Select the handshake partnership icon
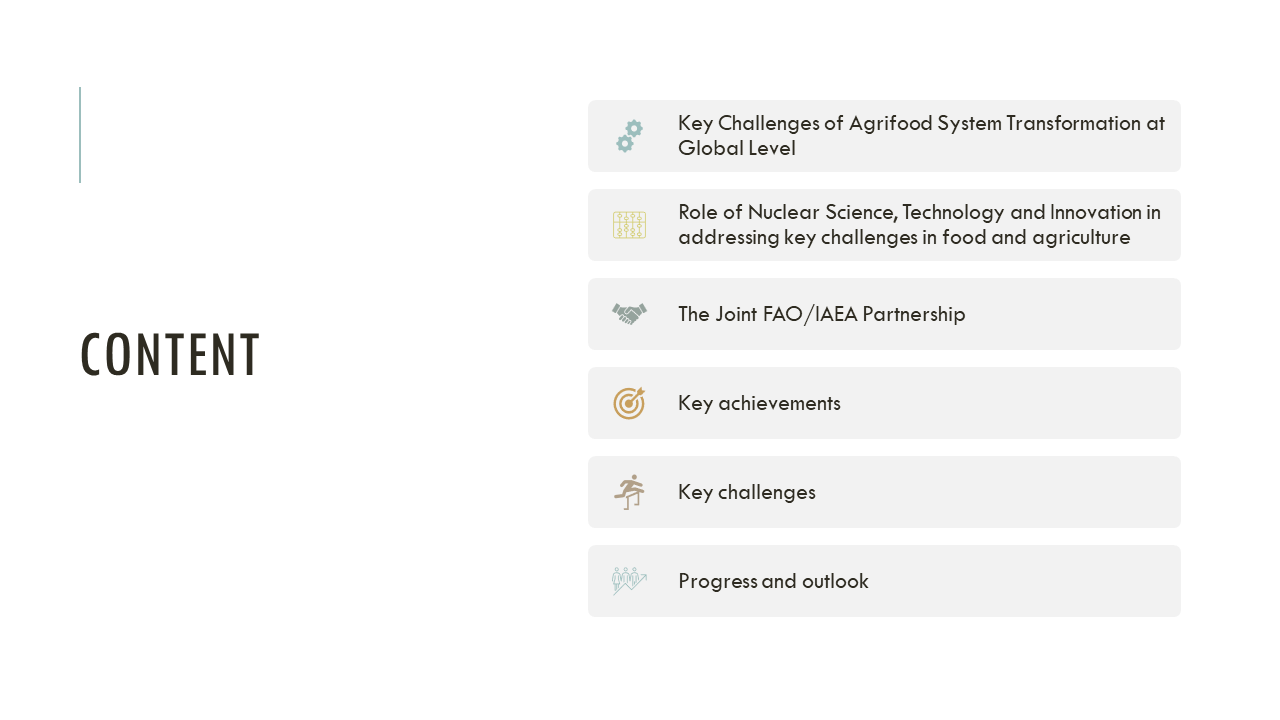Screen dimensions: 1280x720 tap(629, 314)
